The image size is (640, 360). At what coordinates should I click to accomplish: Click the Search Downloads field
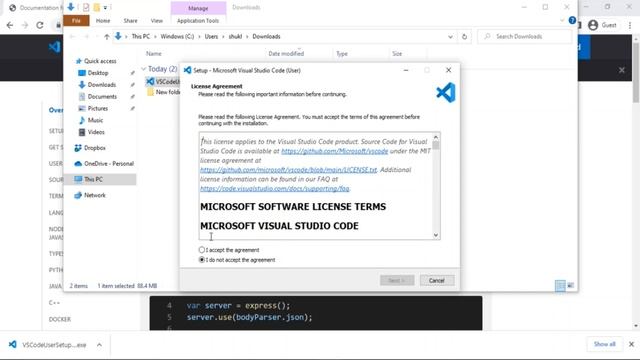[524, 37]
